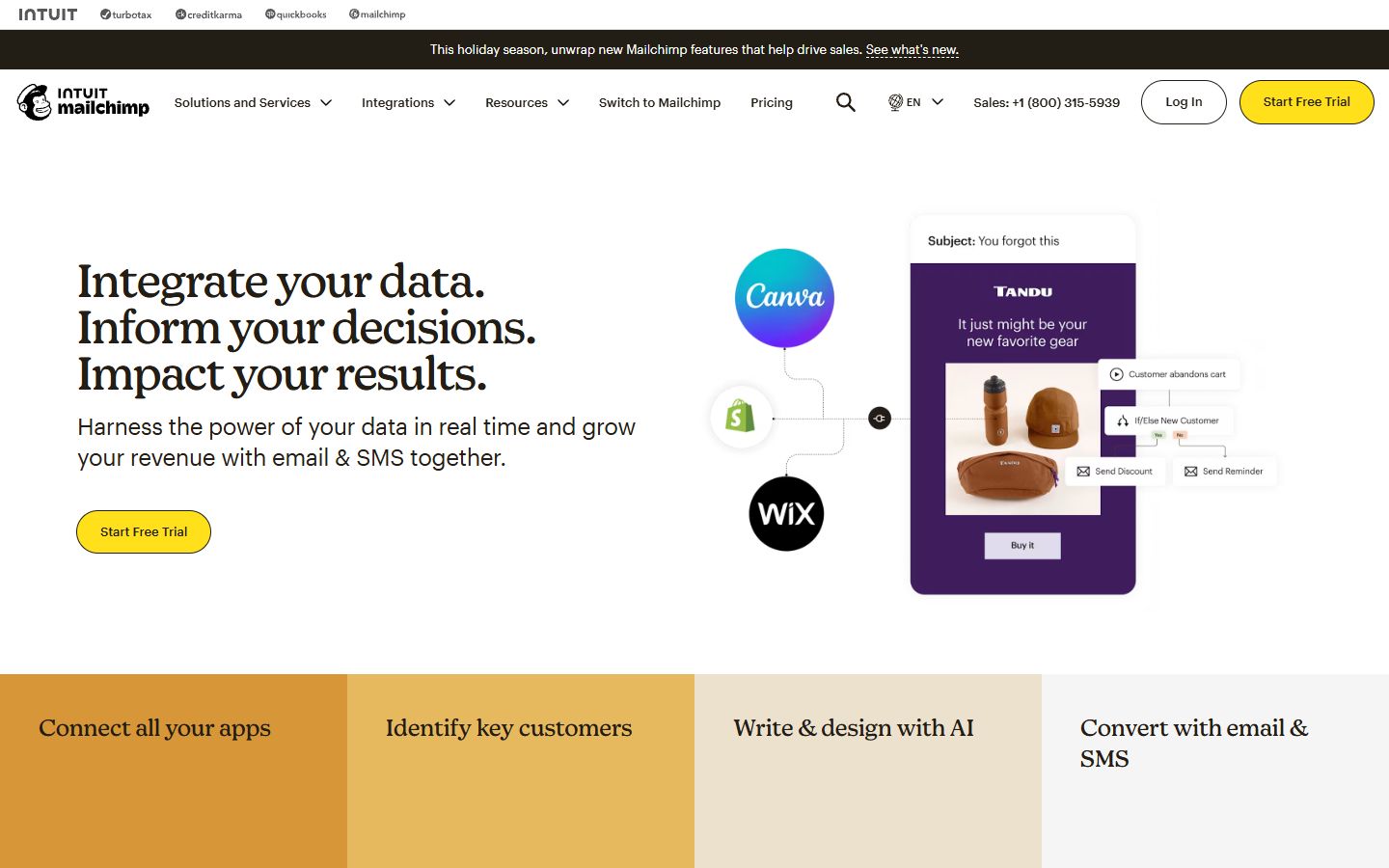Select the Yes branch tag
The width and height of the screenshot is (1389, 868).
click(1157, 435)
